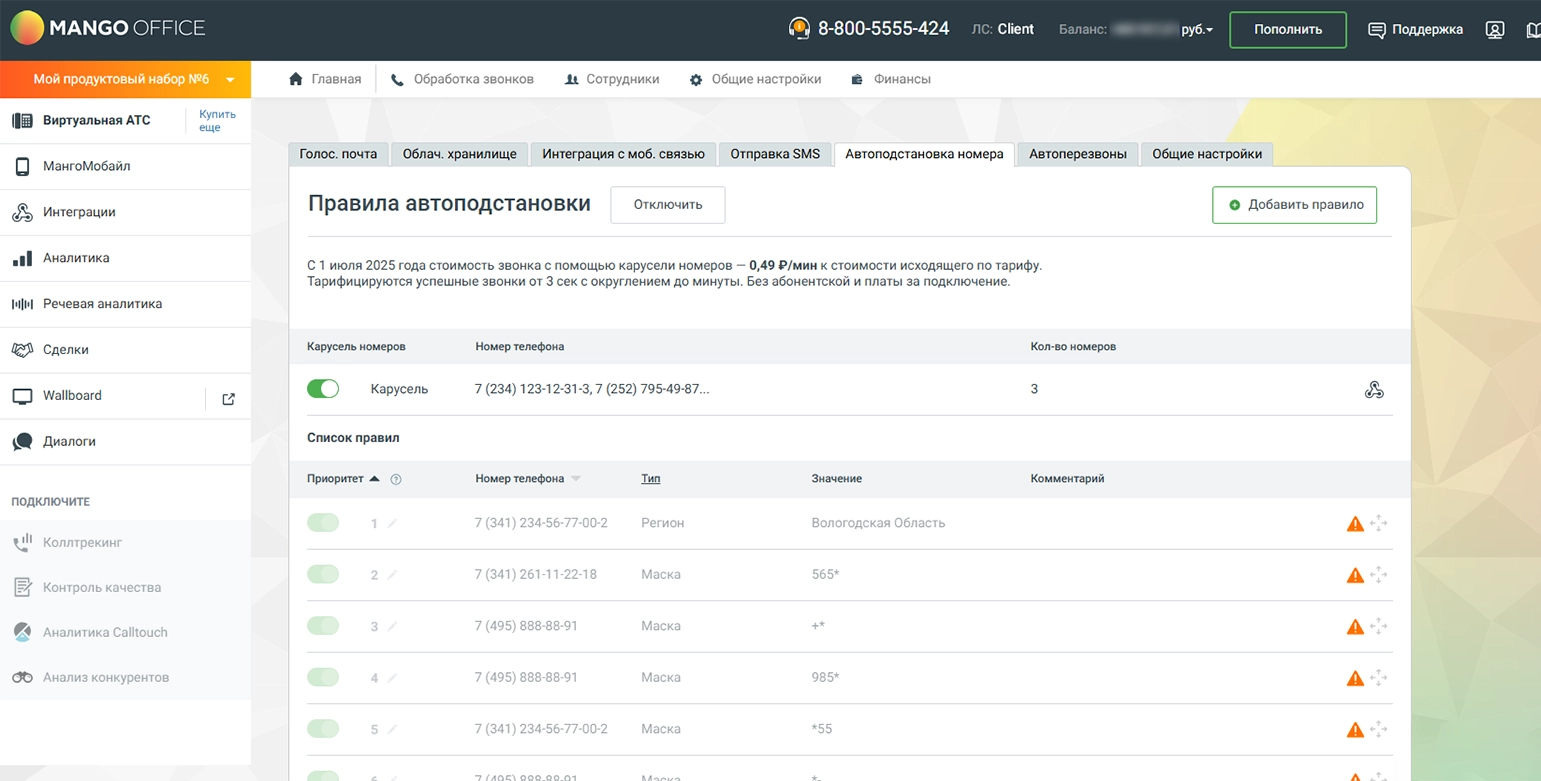The height and width of the screenshot is (781, 1541).
Task: Click the Добавить правило button
Action: pos(1294,205)
